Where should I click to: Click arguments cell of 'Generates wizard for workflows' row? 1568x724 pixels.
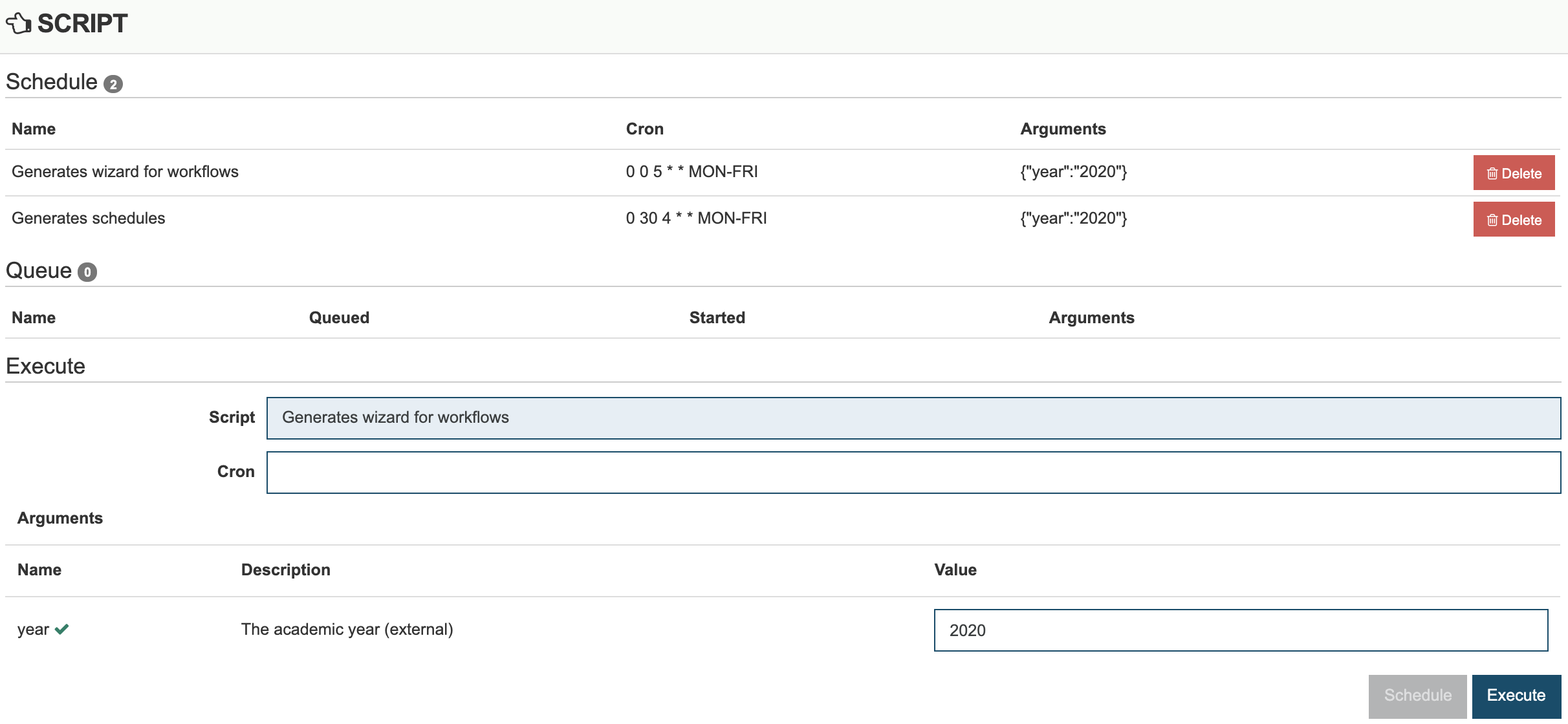coord(1073,171)
